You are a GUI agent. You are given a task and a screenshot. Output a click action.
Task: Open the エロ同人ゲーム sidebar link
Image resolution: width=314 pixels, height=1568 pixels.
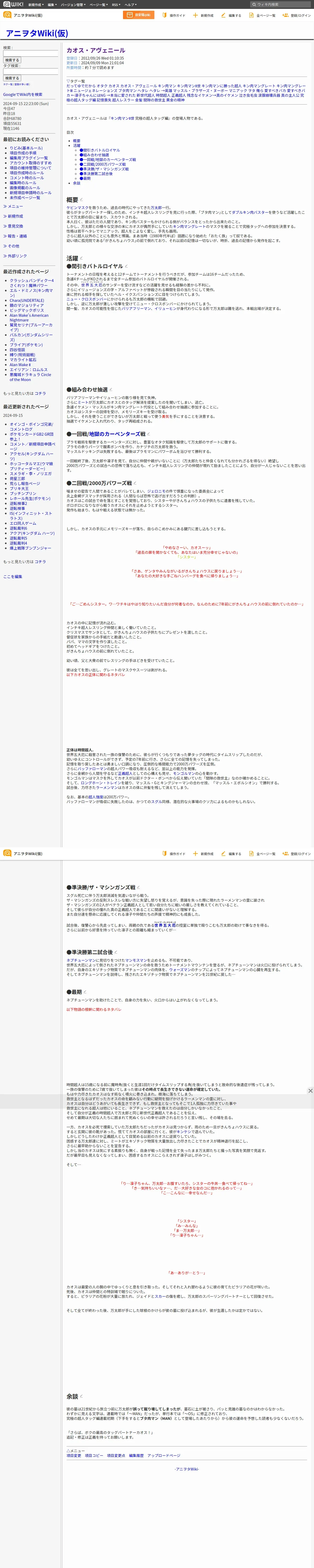click(x=23, y=523)
